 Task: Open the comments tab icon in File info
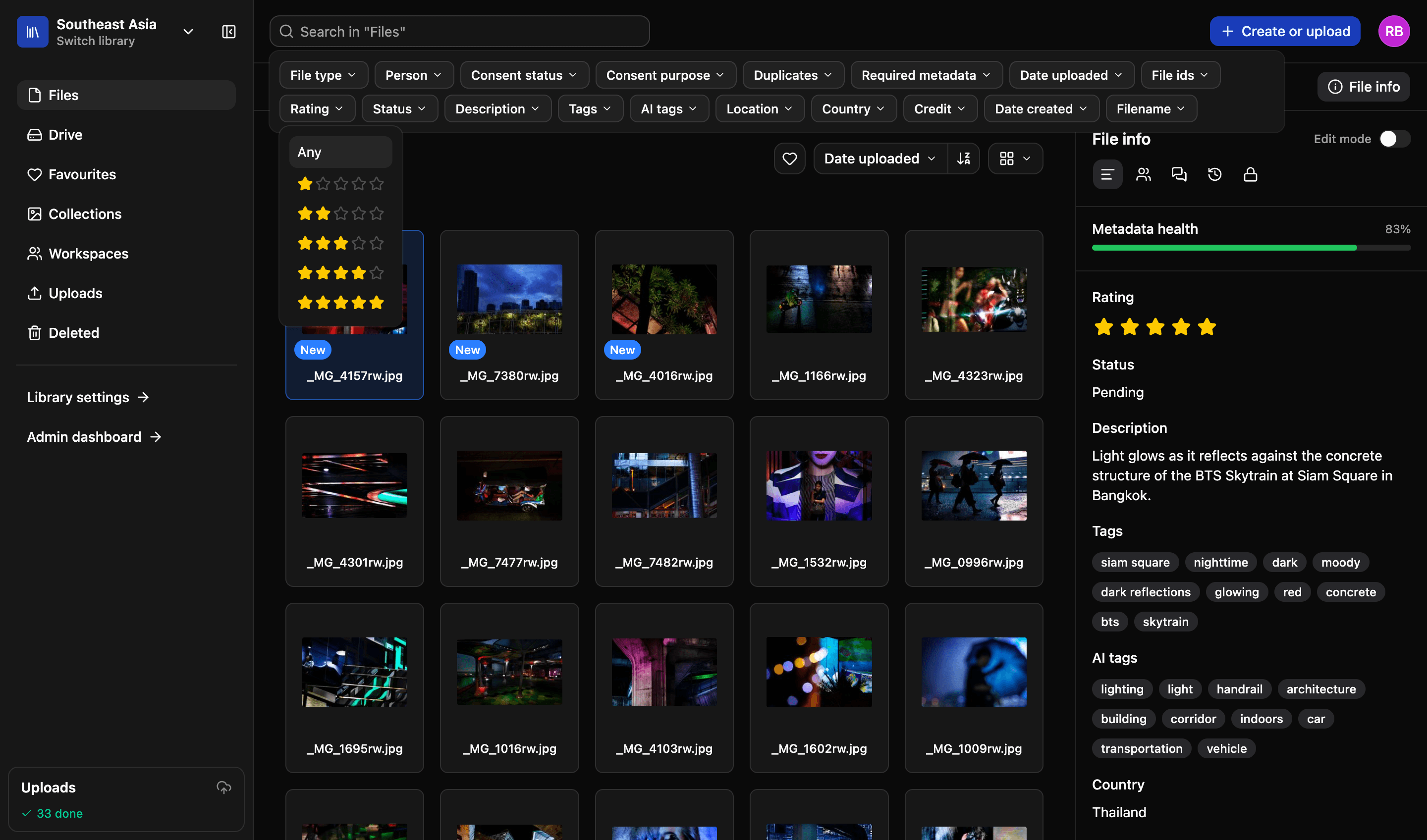[x=1179, y=174]
